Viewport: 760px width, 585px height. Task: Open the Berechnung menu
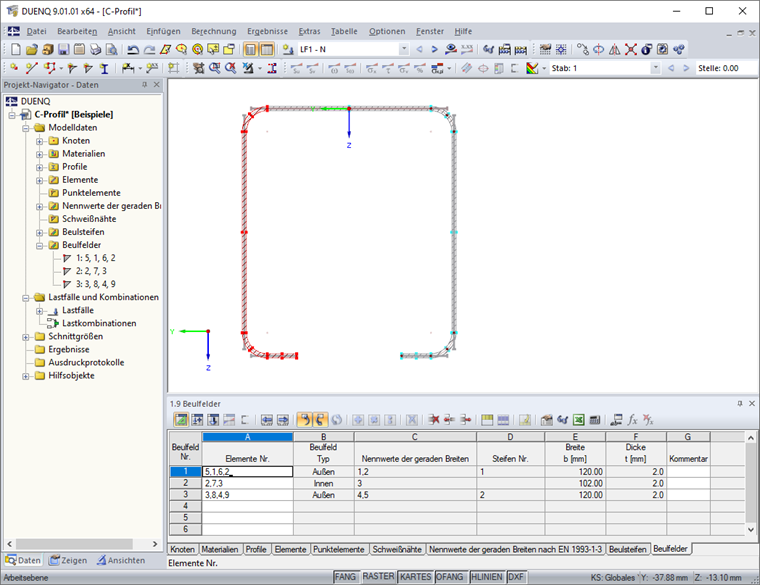coord(214,32)
